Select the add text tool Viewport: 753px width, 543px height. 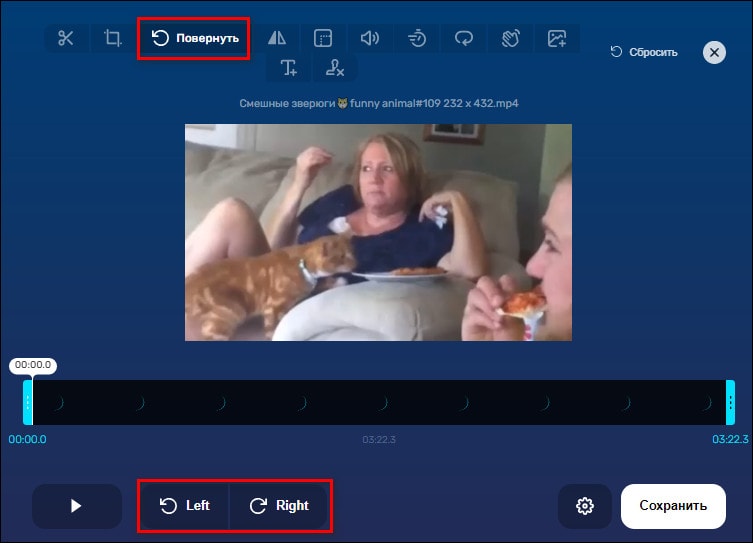coord(288,68)
